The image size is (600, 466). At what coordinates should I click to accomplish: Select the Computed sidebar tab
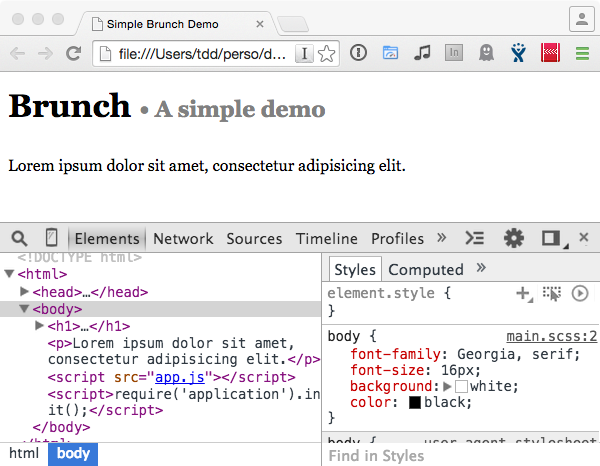[x=426, y=270]
